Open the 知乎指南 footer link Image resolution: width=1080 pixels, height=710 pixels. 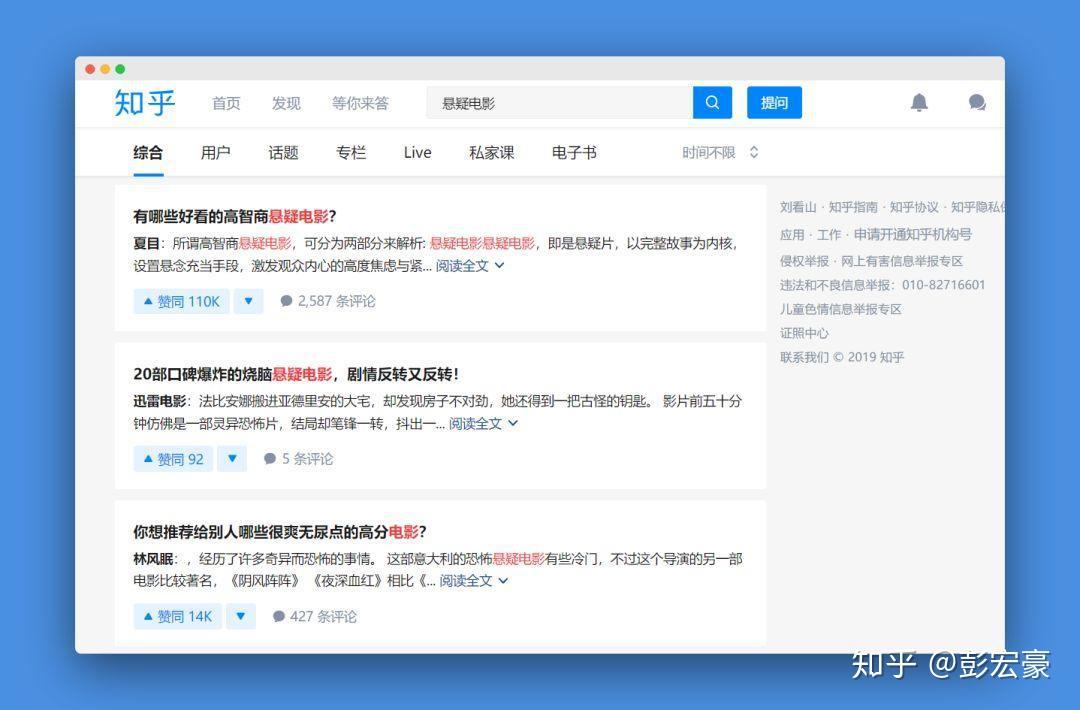pos(853,207)
